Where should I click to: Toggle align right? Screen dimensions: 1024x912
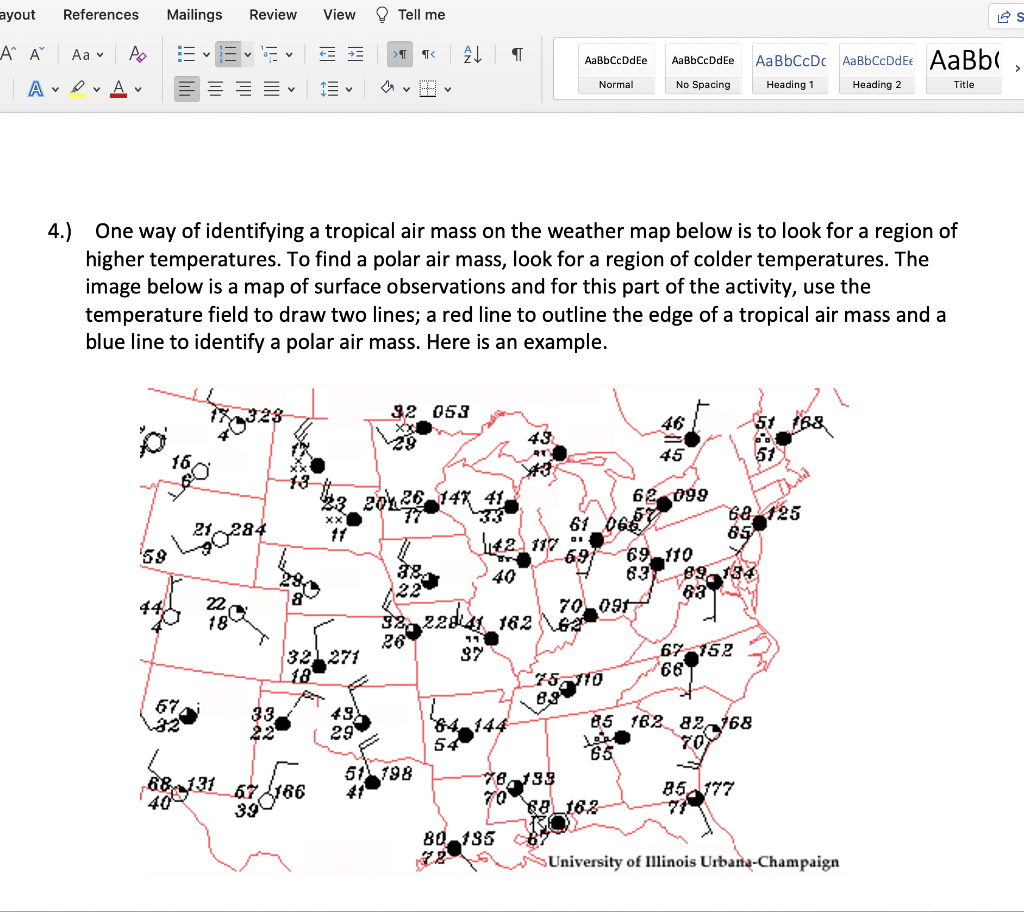244,89
